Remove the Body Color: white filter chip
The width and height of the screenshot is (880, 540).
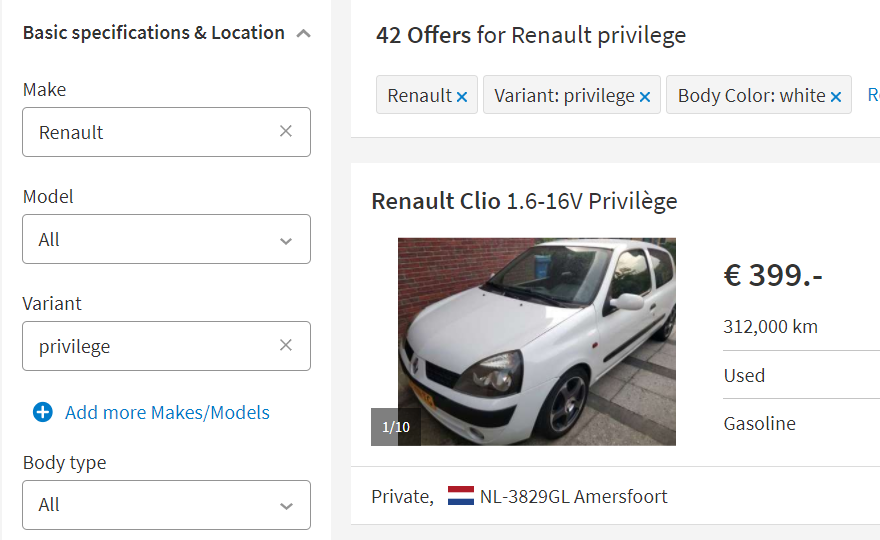(x=836, y=97)
